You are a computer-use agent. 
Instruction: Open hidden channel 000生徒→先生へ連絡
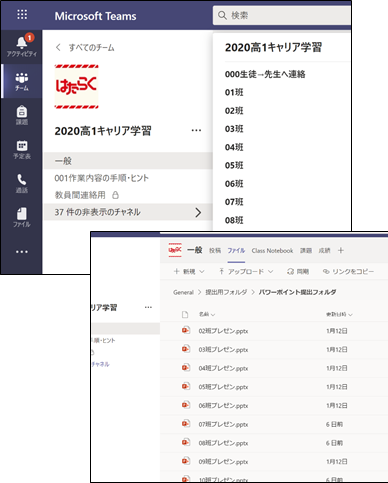tap(265, 74)
